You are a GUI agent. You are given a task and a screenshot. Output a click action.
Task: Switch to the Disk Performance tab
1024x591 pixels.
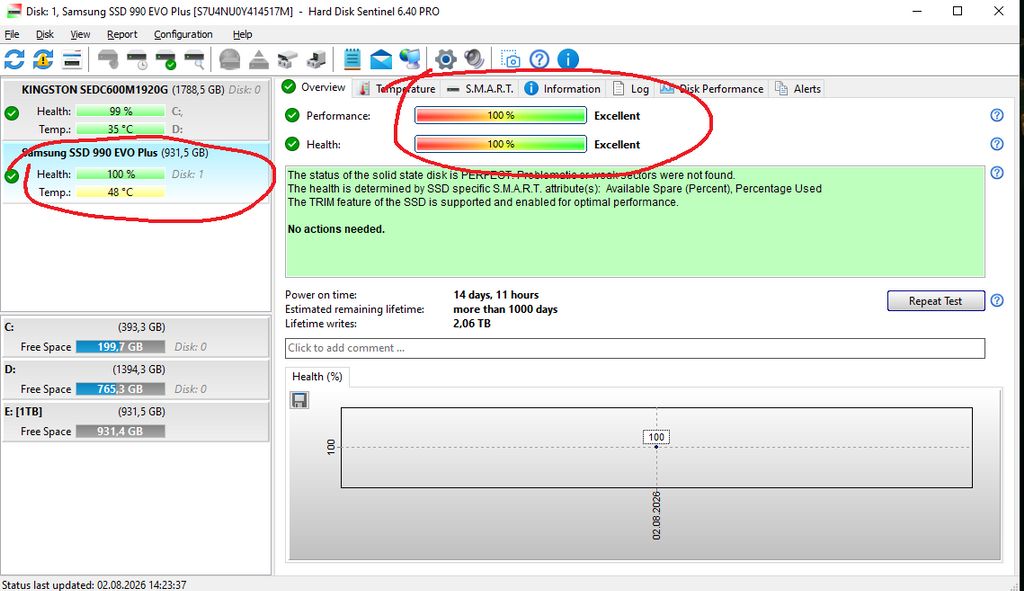(712, 89)
